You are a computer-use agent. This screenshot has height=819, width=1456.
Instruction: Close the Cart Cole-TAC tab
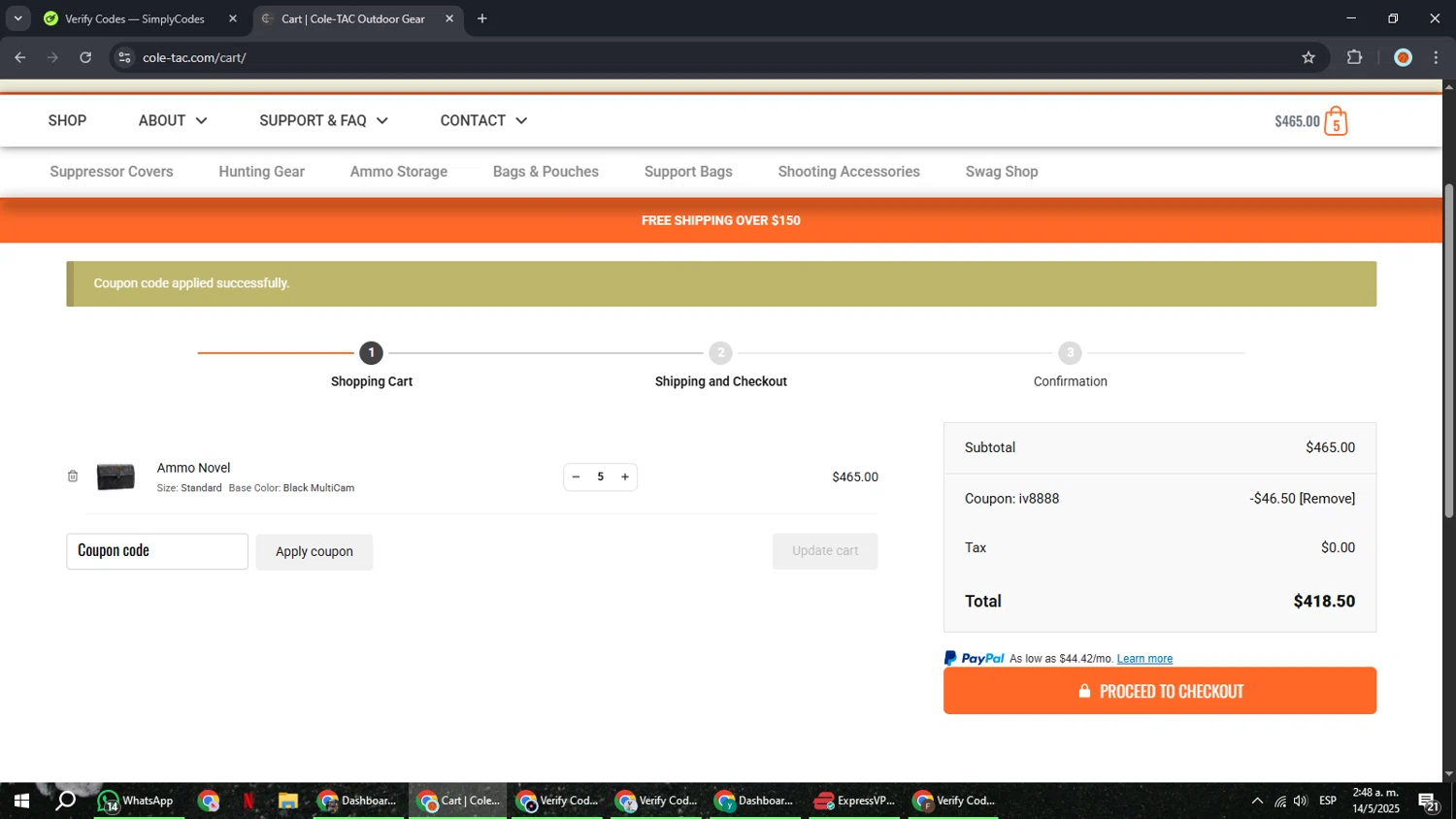pyautogui.click(x=449, y=18)
